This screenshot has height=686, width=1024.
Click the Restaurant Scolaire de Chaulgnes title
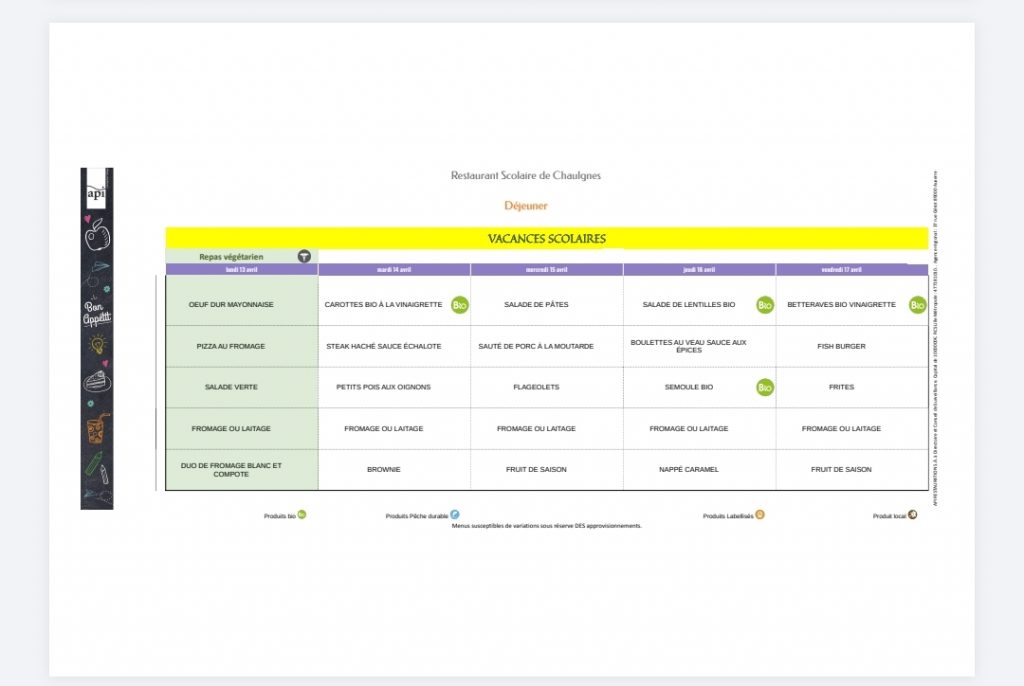click(525, 176)
